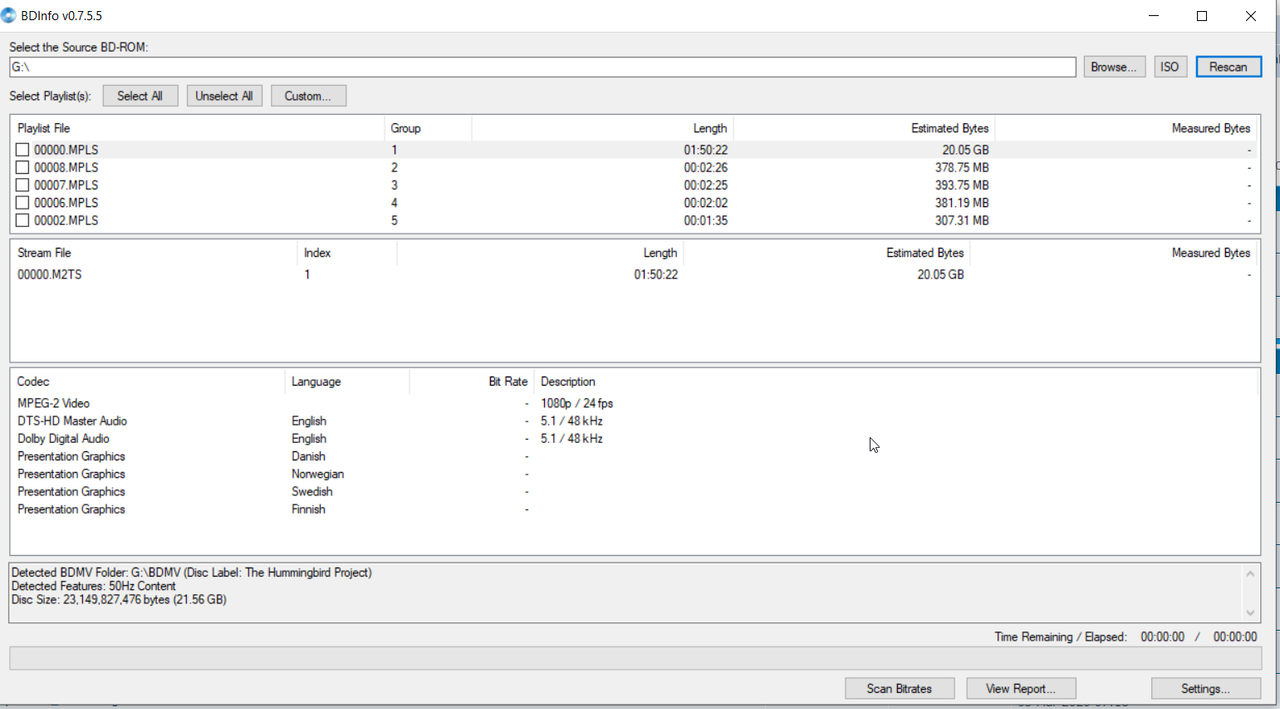Check the 00000.MPLS playlist checkbox
The image size is (1280, 709).
22,150
